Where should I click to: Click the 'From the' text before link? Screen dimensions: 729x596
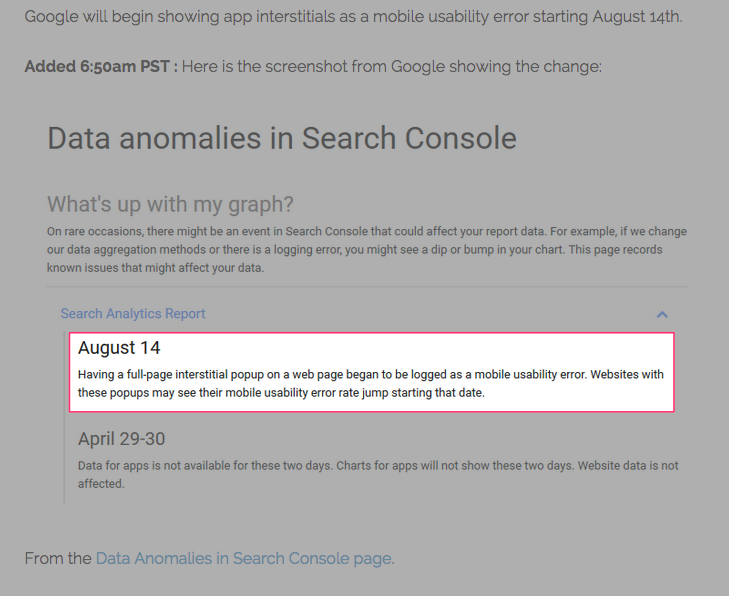click(x=58, y=558)
